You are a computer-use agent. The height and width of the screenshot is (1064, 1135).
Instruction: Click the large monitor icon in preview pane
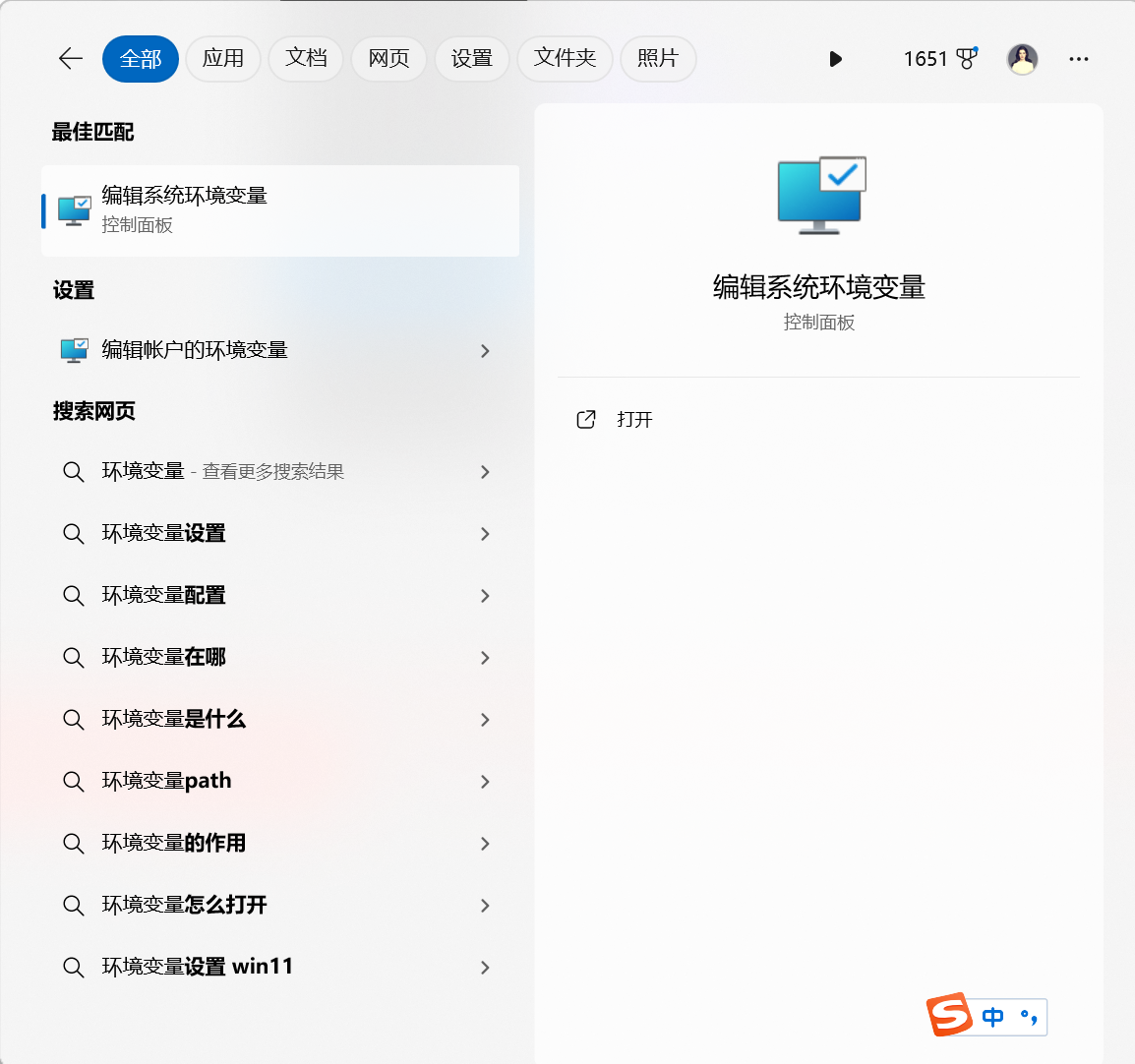point(821,196)
